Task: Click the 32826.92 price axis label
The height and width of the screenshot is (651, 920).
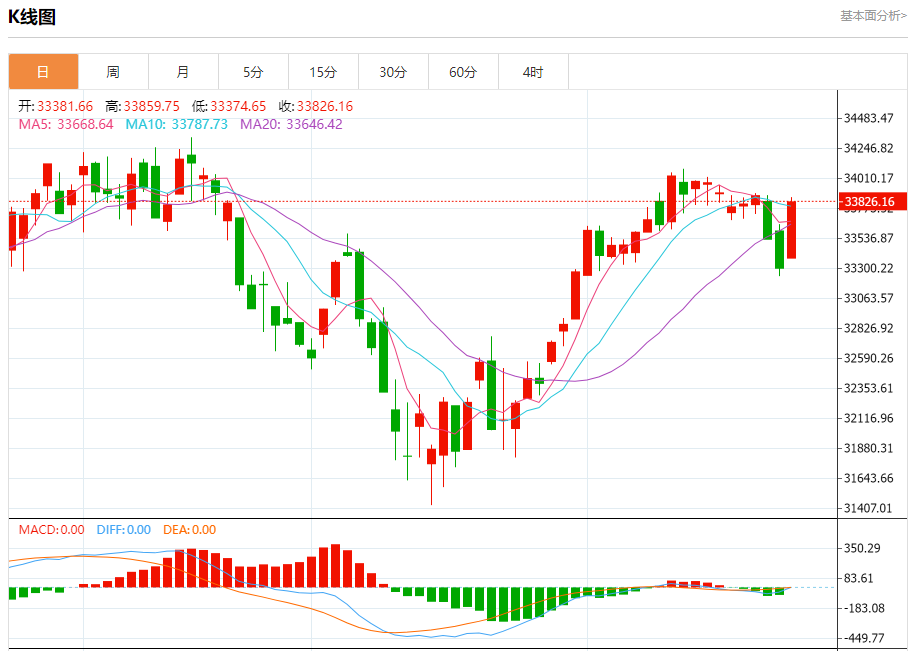Action: point(868,328)
